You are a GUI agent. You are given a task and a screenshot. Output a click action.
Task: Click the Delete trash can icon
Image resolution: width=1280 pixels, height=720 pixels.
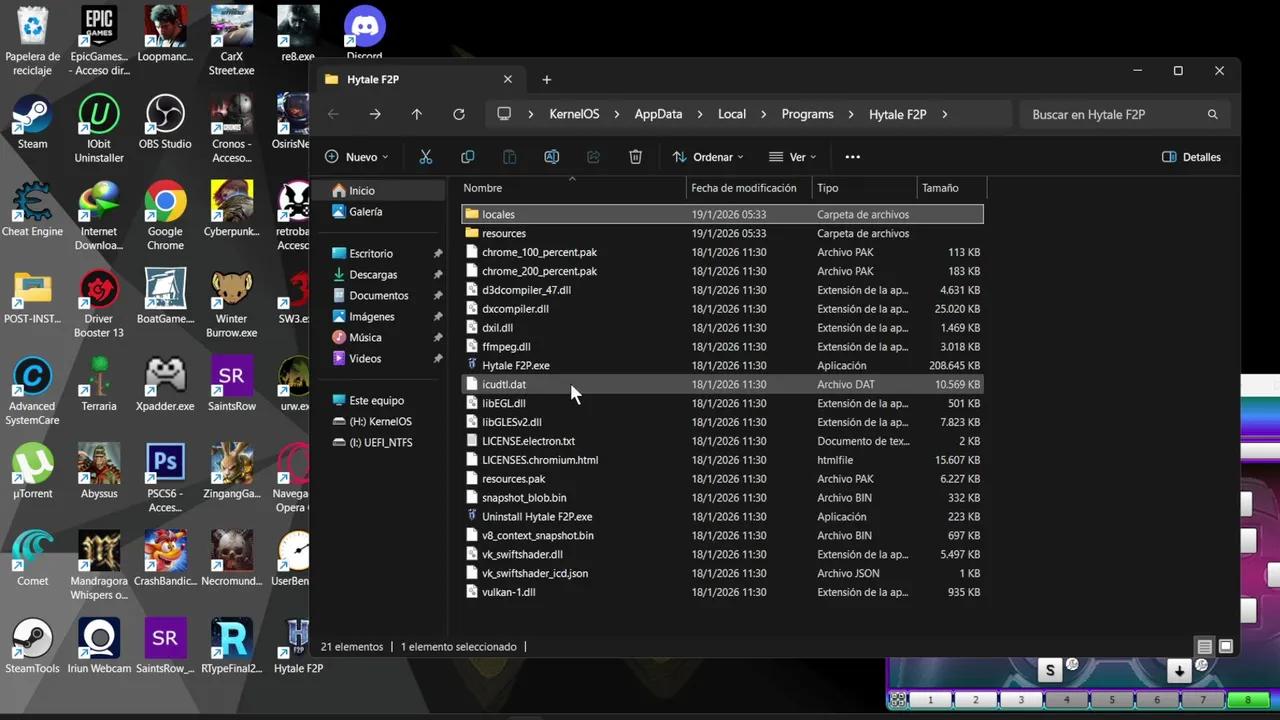(635, 157)
